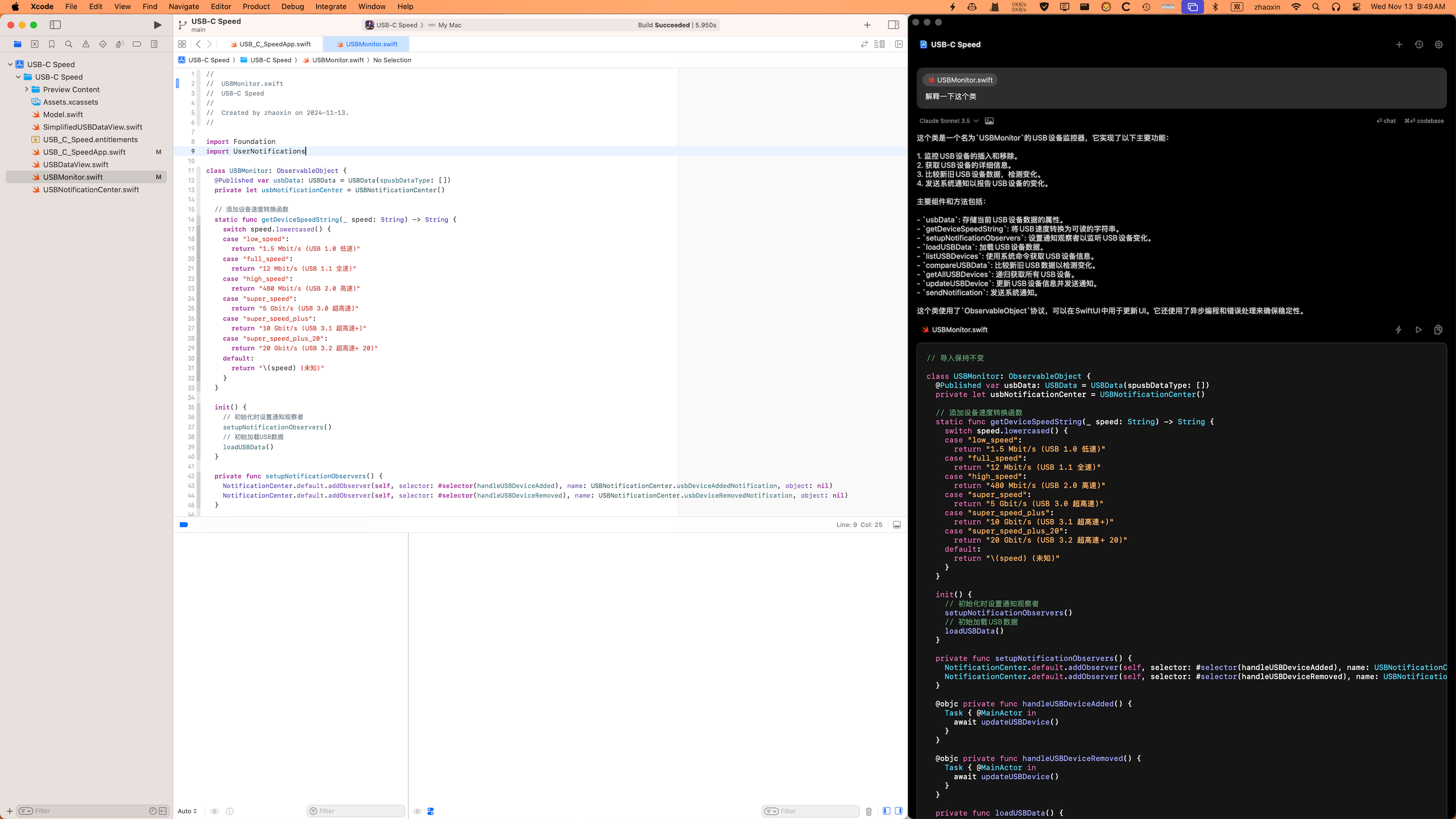Click the play icon above the generated code
The height and width of the screenshot is (819, 1456).
(x=1418, y=330)
